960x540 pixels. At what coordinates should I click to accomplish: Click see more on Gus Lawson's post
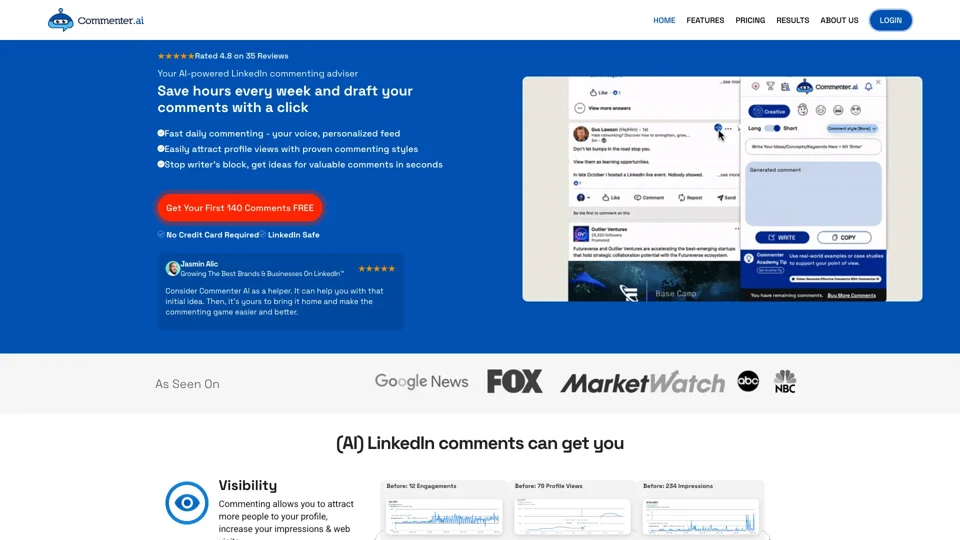729,175
